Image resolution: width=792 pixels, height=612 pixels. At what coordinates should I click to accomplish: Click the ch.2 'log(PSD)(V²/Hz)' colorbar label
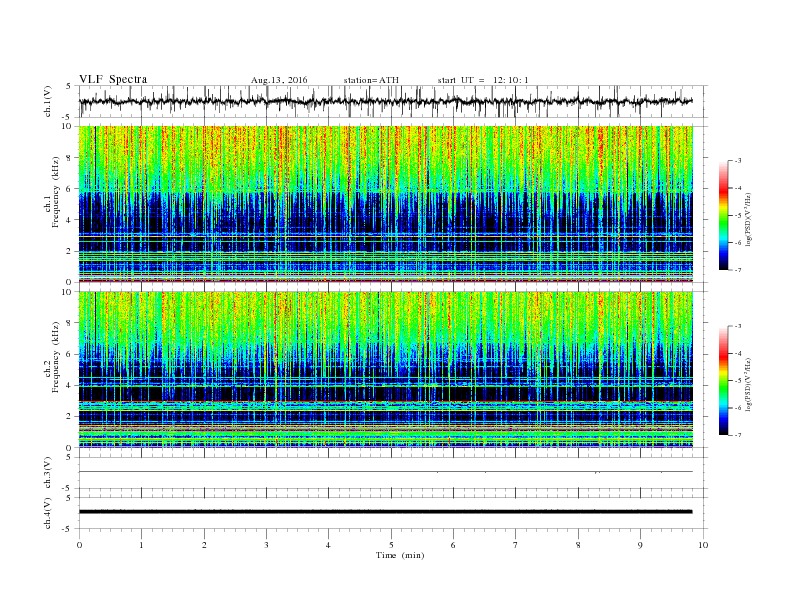(x=749, y=384)
